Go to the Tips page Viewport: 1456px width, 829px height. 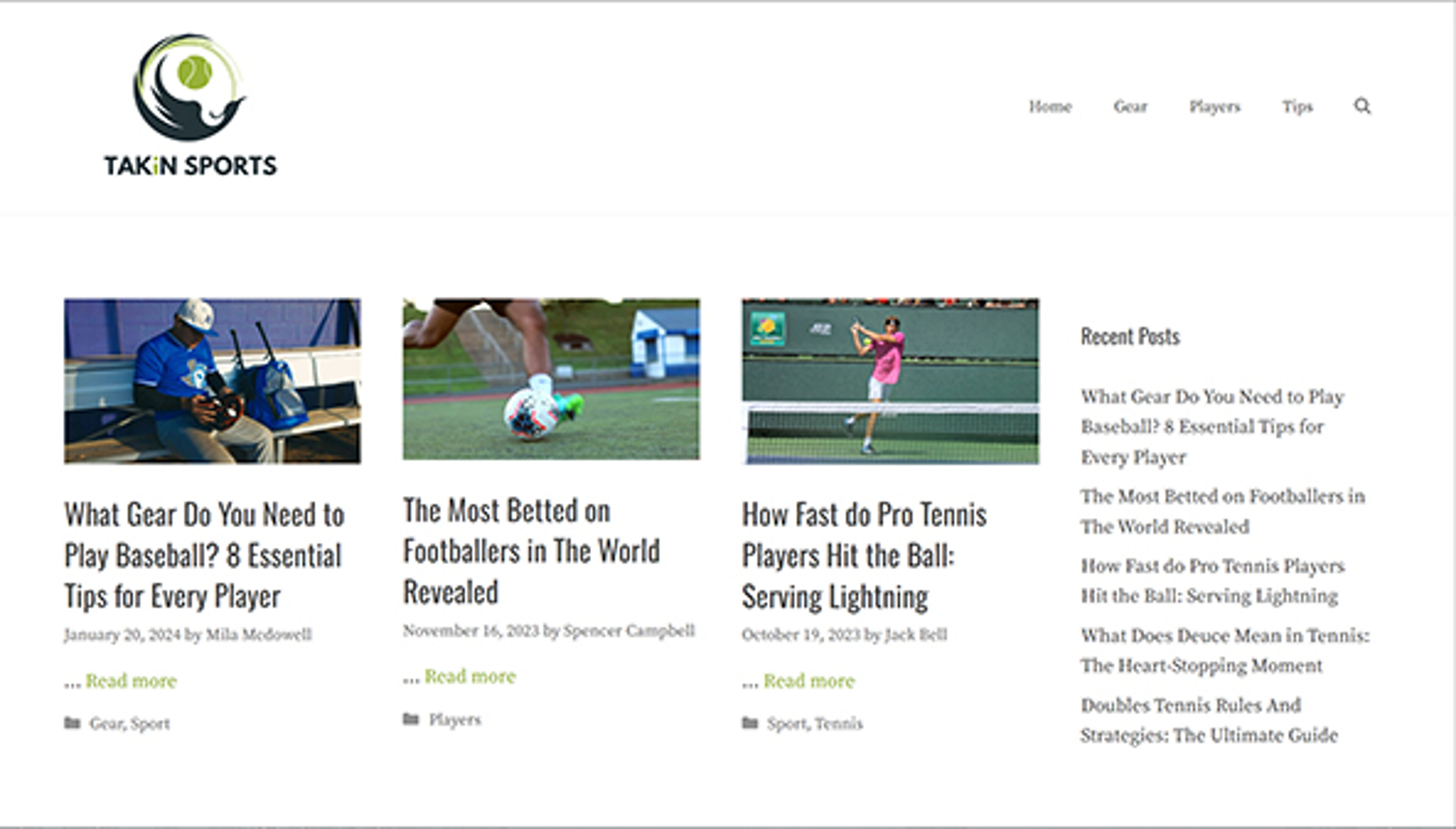click(1298, 107)
